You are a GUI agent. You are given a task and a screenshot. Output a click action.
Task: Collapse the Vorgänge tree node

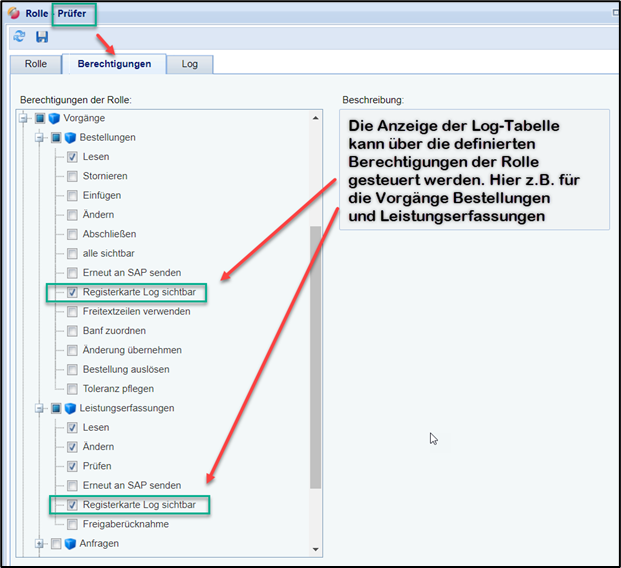point(24,118)
